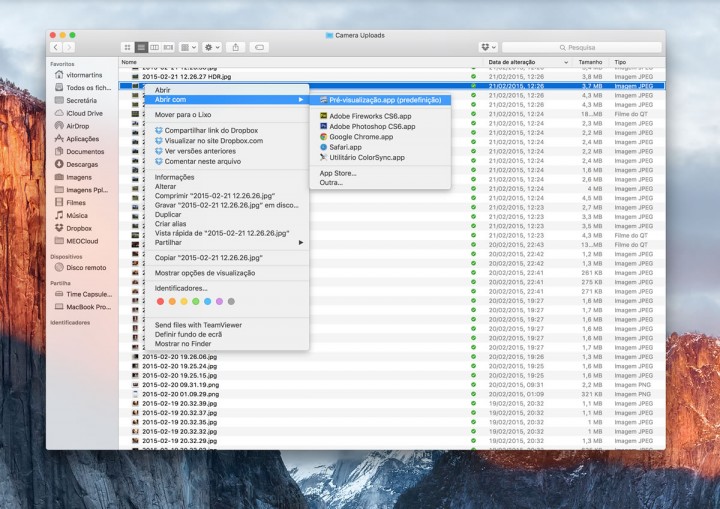Switch to Cover Flow view

168,47
